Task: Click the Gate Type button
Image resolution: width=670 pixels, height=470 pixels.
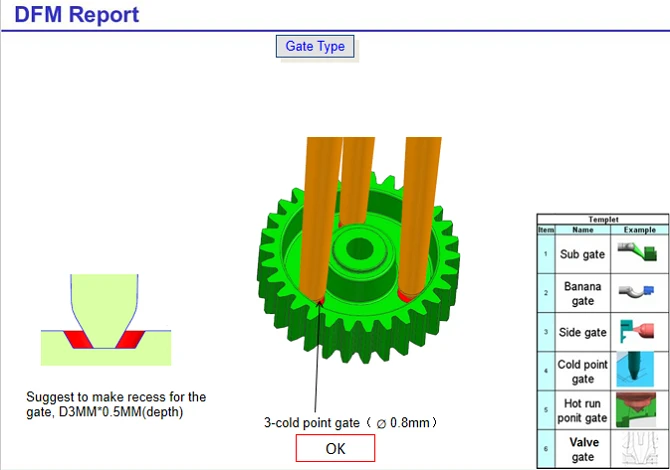Action: pyautogui.click(x=315, y=46)
